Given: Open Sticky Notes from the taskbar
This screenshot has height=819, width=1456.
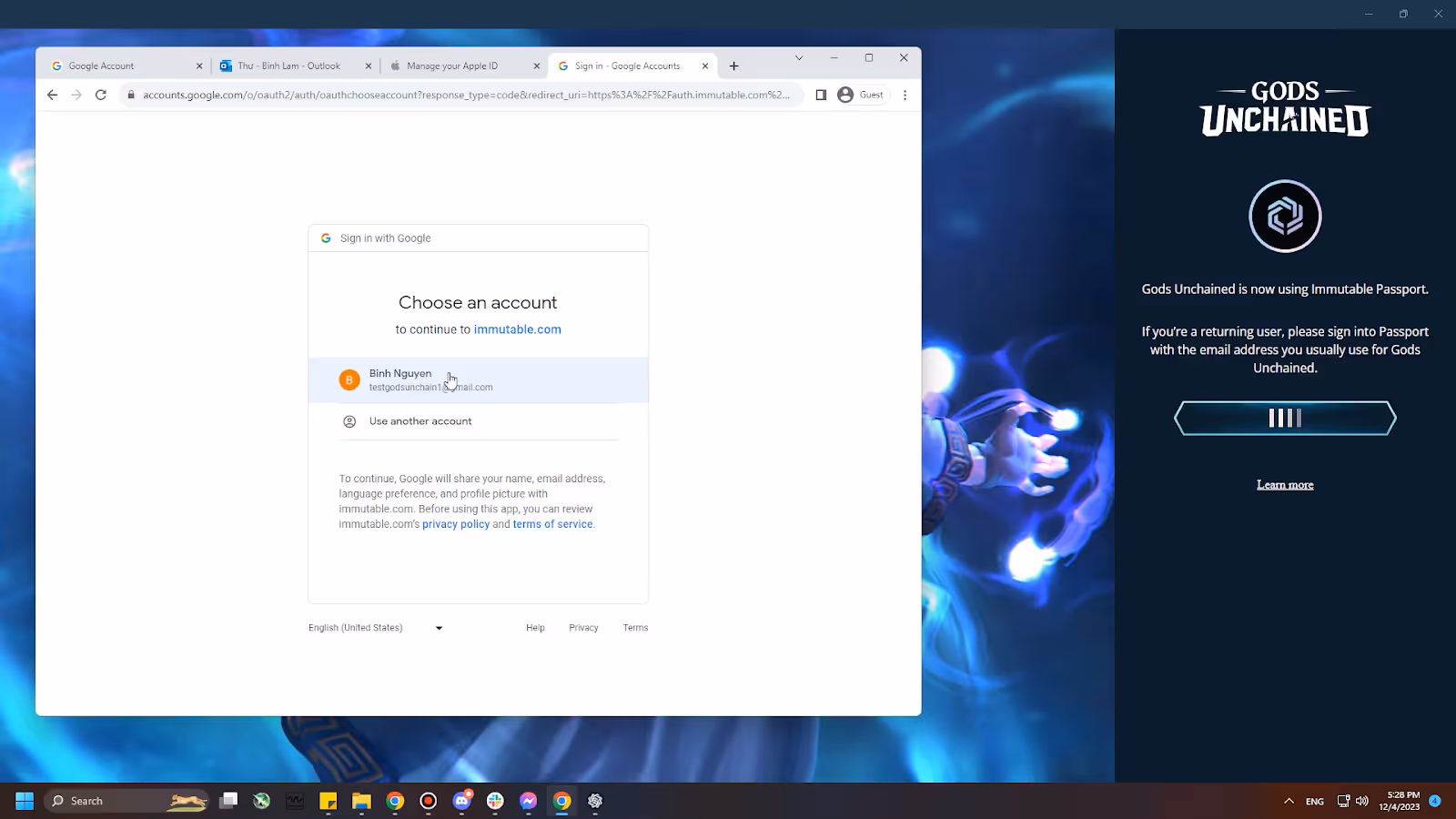Looking at the screenshot, I should [329, 801].
